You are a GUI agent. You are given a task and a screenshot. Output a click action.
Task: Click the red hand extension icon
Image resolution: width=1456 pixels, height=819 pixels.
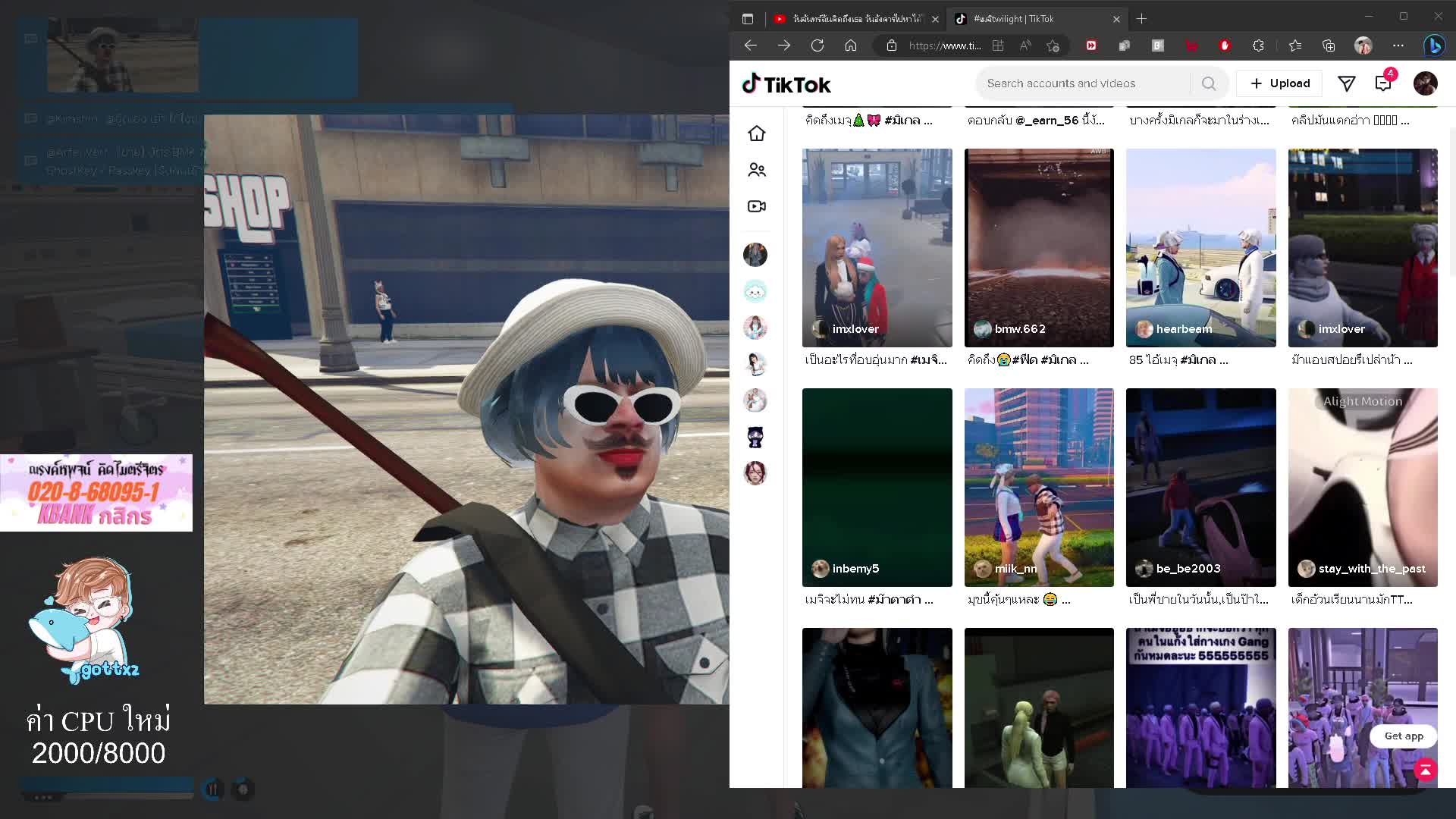coord(1225,45)
